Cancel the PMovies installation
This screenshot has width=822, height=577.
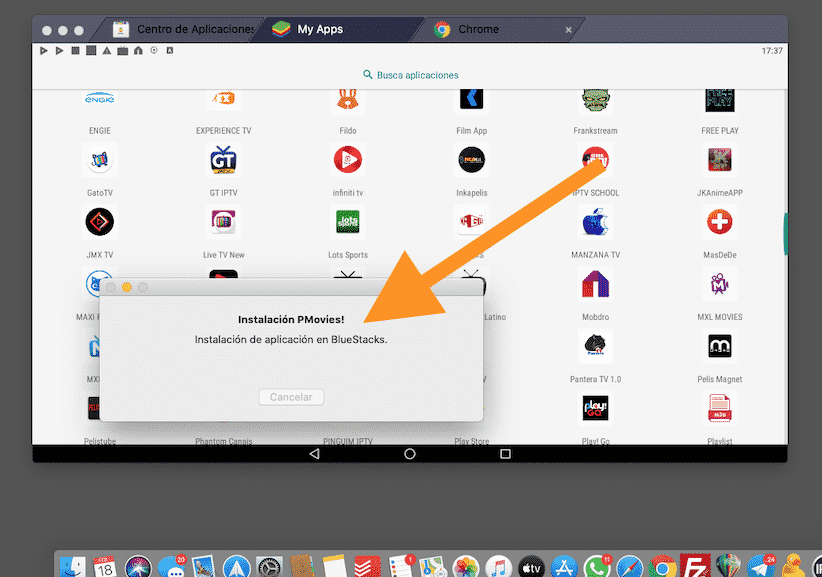[290, 397]
